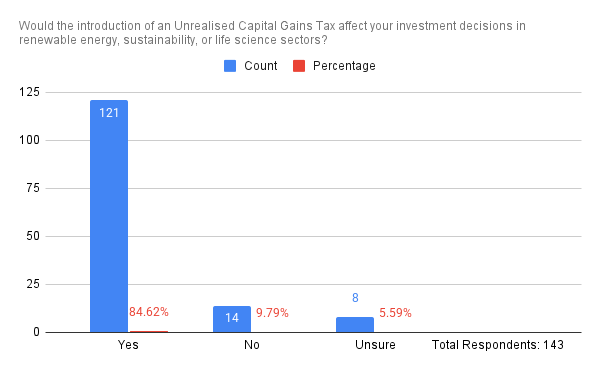600x371 pixels.
Task: Select the Count legend label
Action: pos(261,66)
